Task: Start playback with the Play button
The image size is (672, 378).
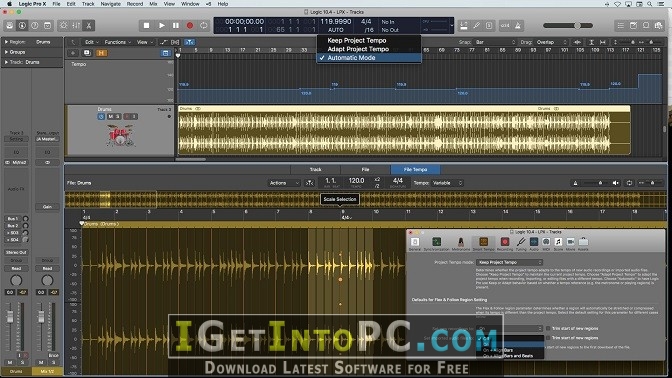Action: 162,26
